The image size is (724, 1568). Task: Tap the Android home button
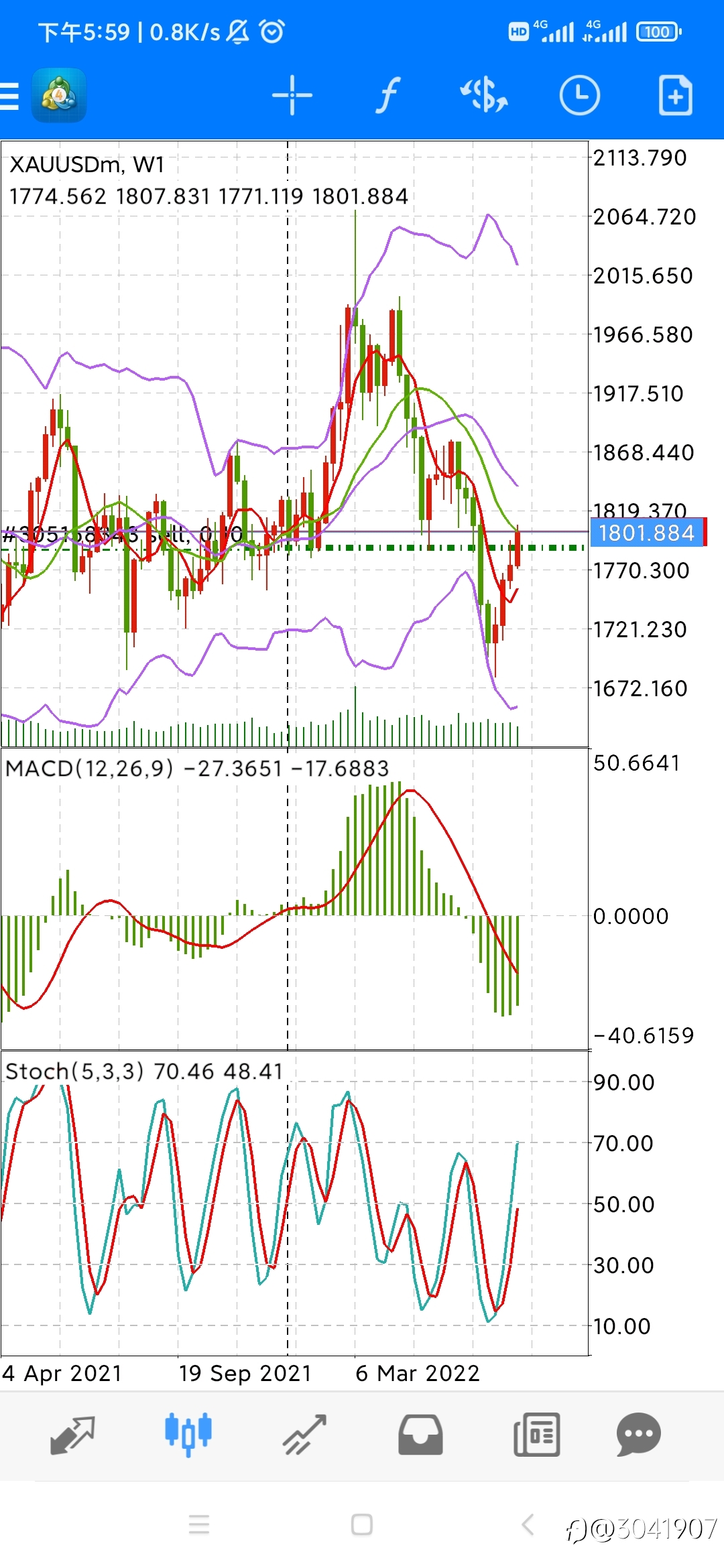pos(362,1524)
